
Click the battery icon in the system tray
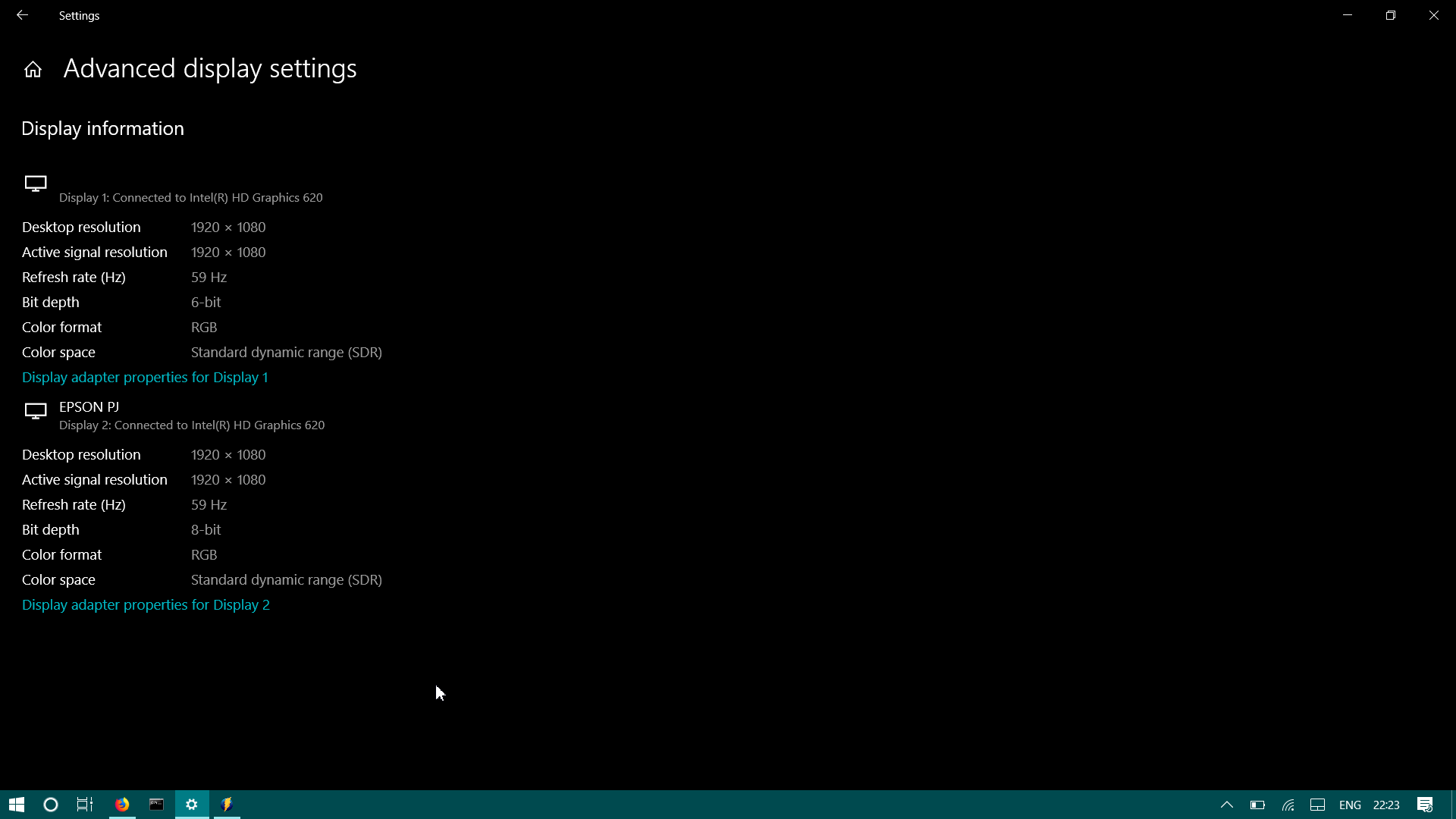click(1257, 805)
